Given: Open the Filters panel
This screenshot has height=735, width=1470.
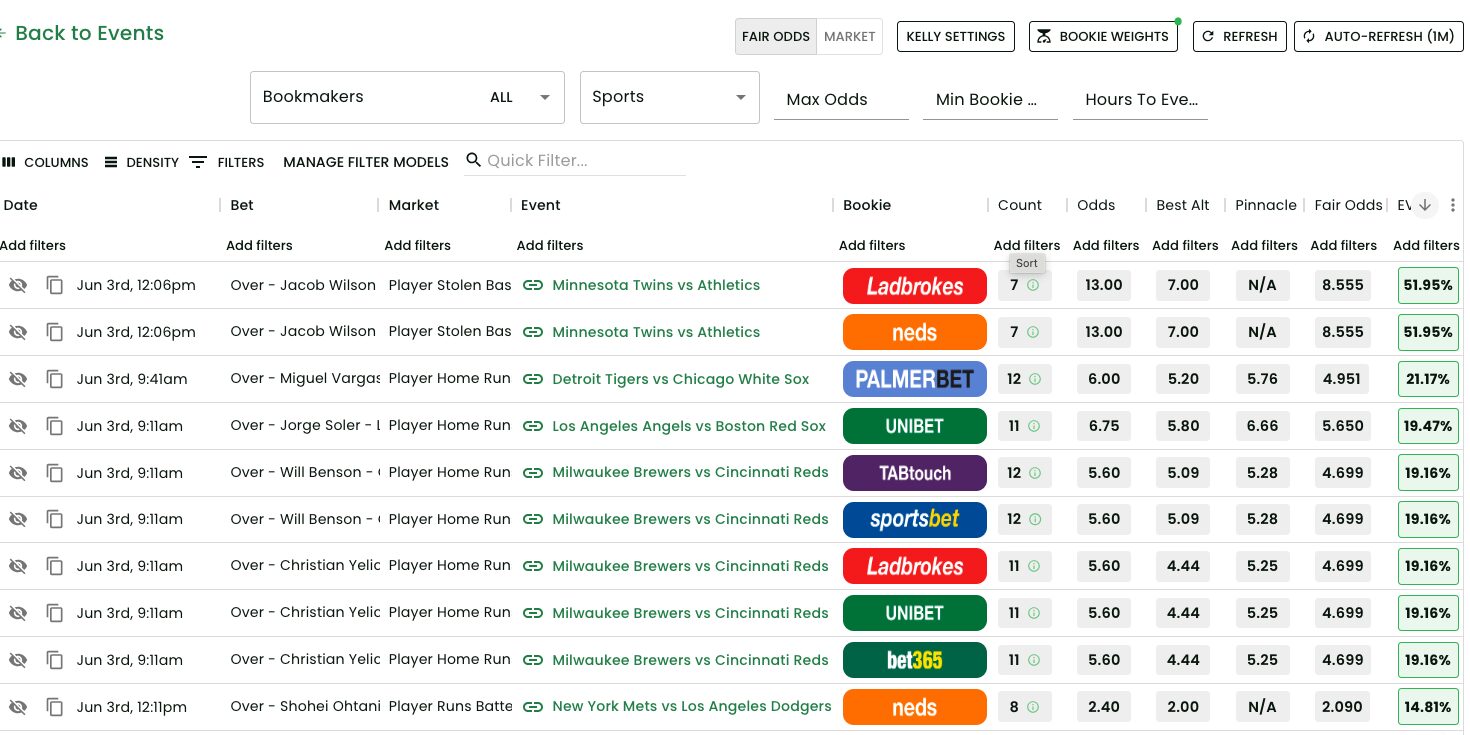Looking at the screenshot, I should pos(227,162).
